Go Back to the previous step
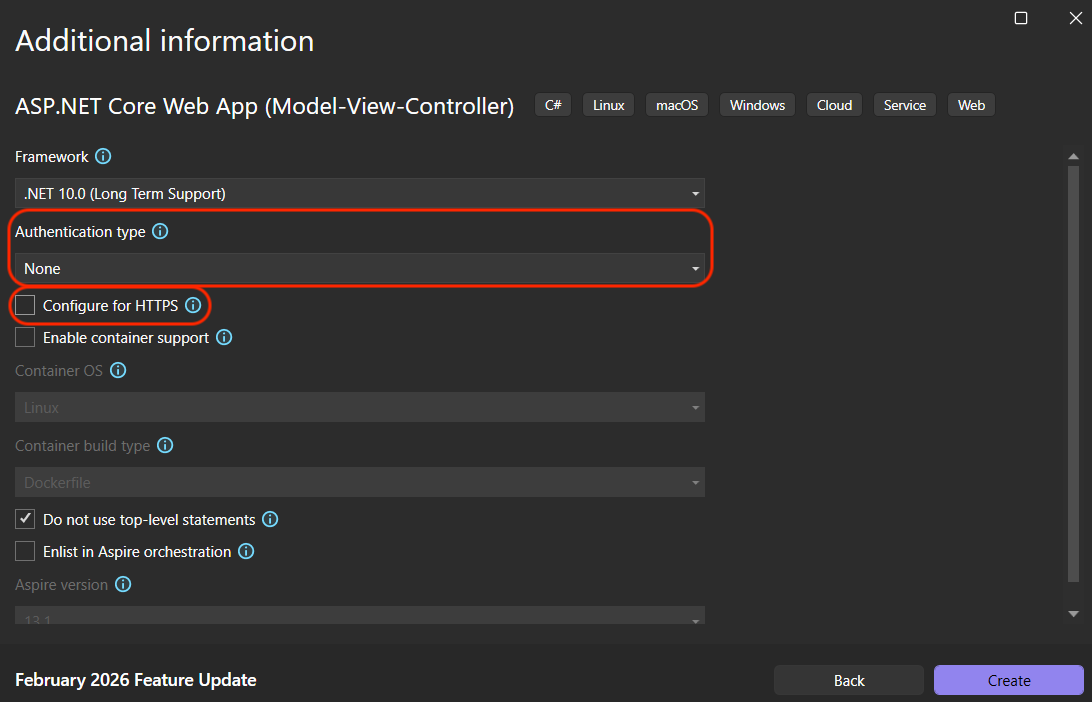The image size is (1092, 702). click(x=849, y=680)
